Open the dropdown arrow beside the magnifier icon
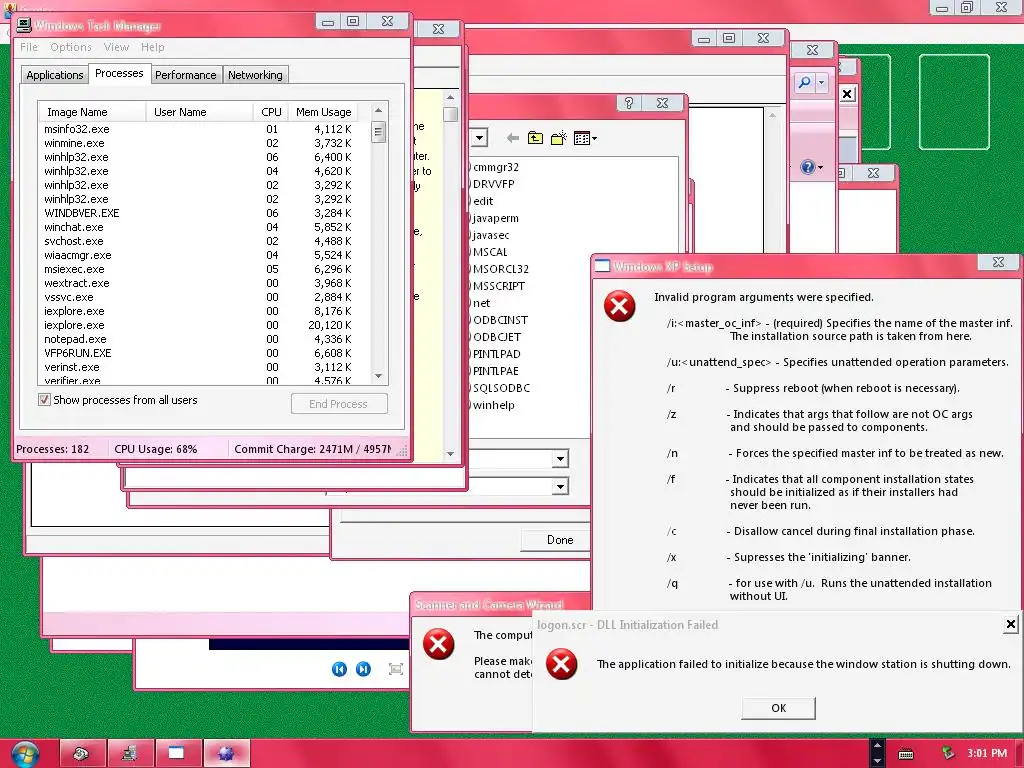This screenshot has height=768, width=1024. click(x=822, y=82)
